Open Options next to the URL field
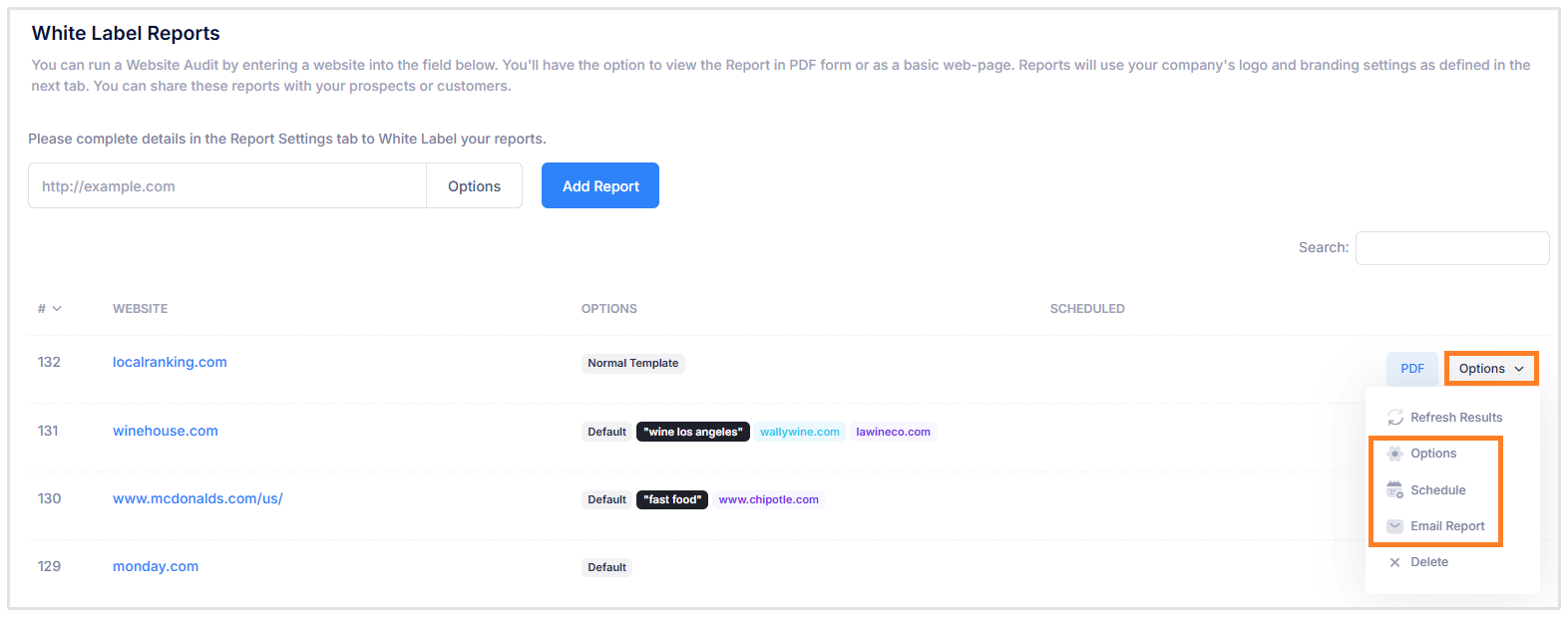 pyautogui.click(x=474, y=186)
